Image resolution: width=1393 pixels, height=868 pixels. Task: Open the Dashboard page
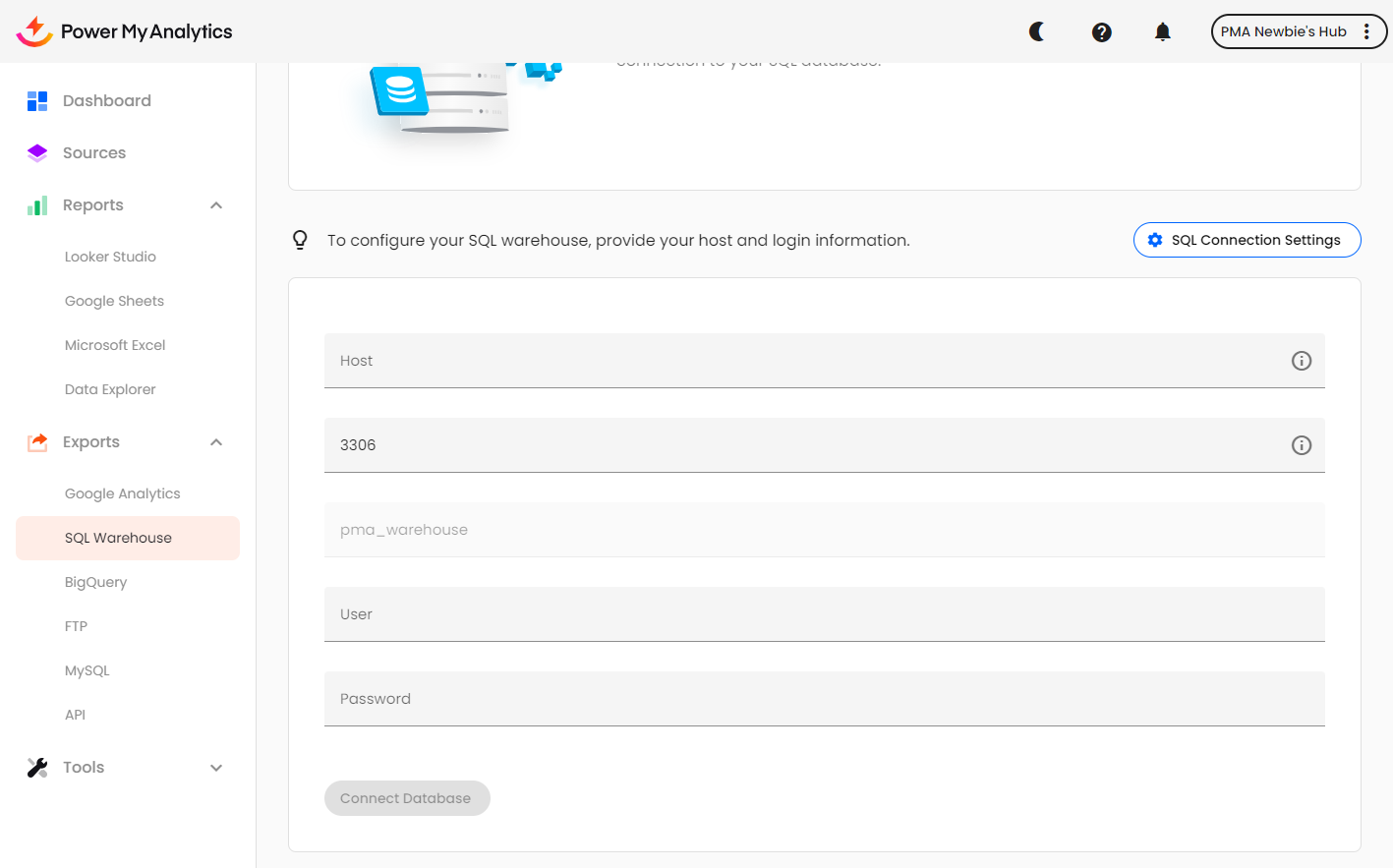pyautogui.click(x=106, y=100)
